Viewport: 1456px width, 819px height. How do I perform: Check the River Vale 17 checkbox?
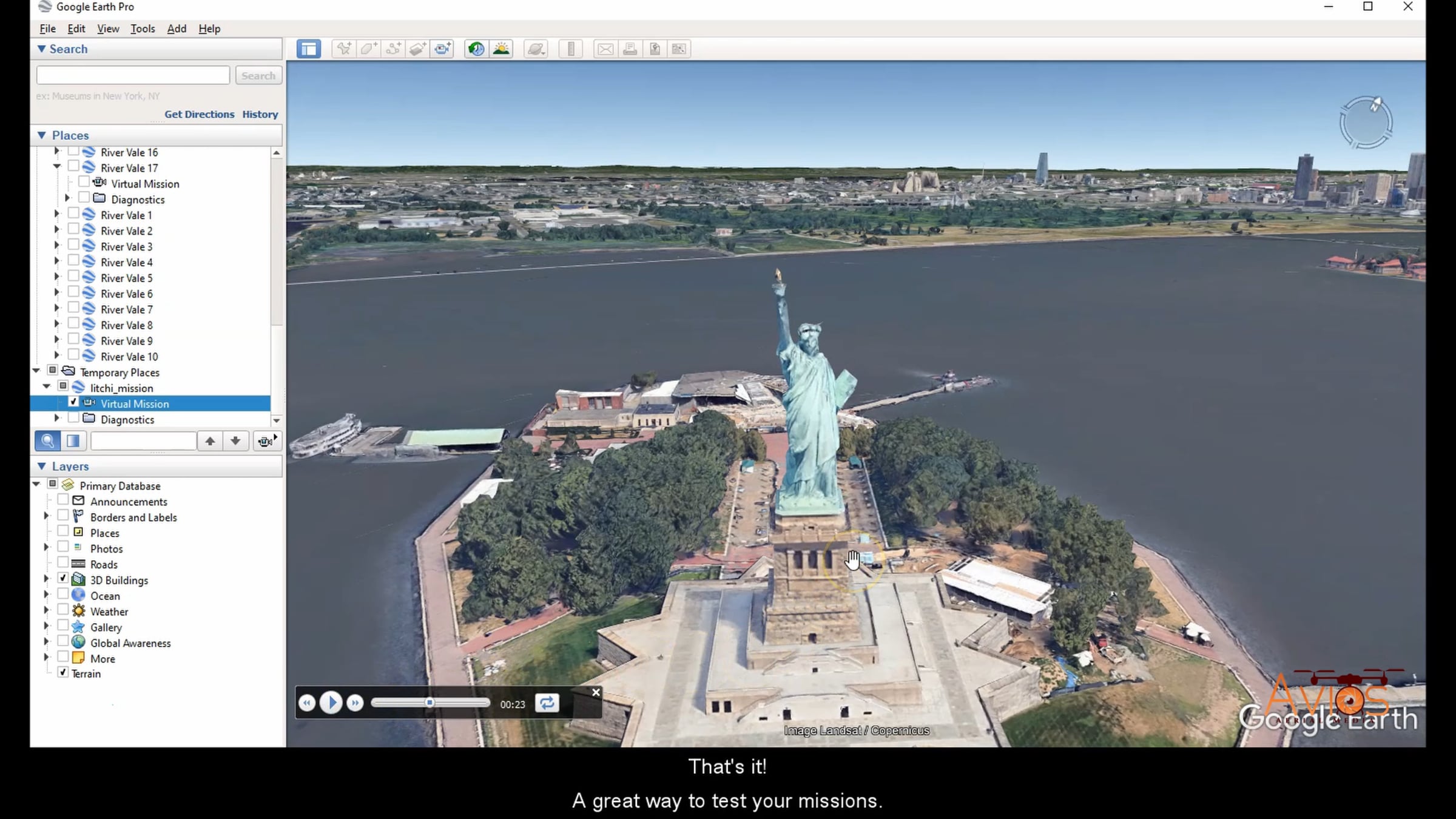[73, 166]
